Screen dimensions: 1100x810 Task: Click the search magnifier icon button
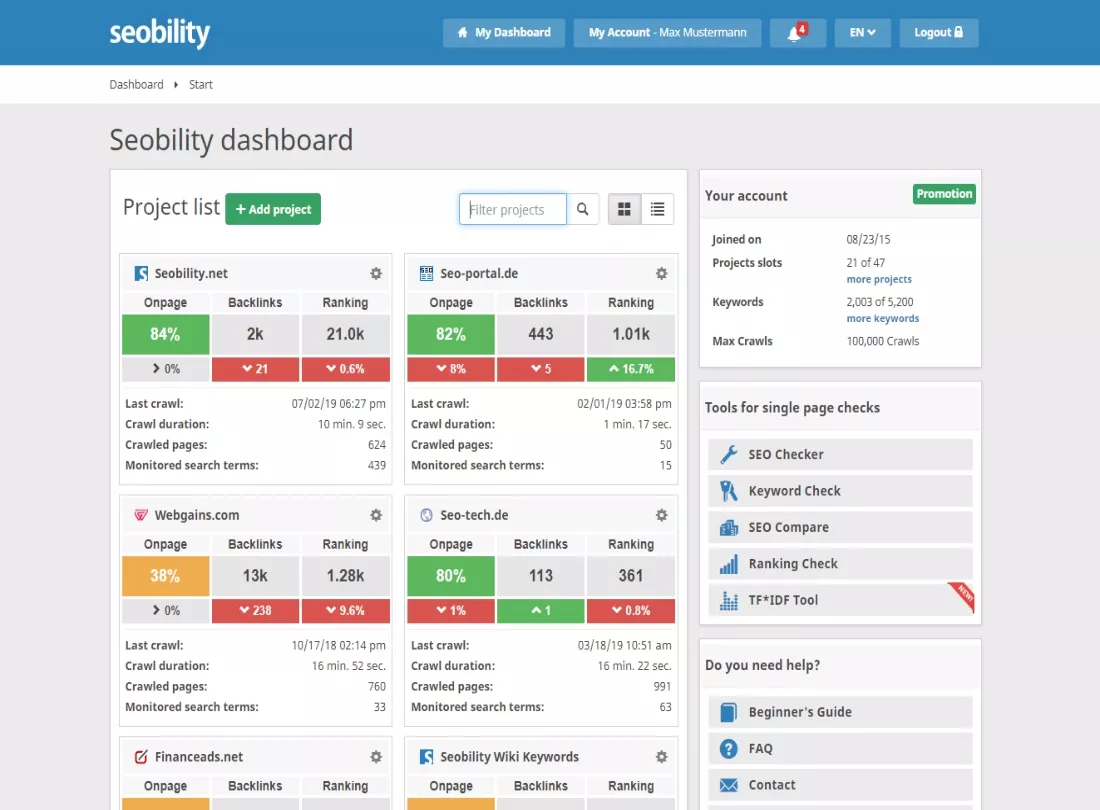[582, 209]
